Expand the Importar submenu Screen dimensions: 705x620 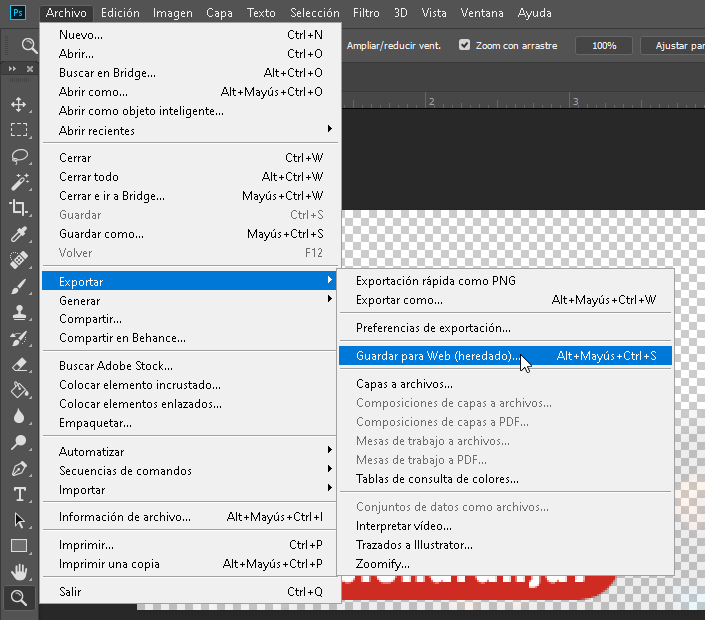pyautogui.click(x=190, y=489)
